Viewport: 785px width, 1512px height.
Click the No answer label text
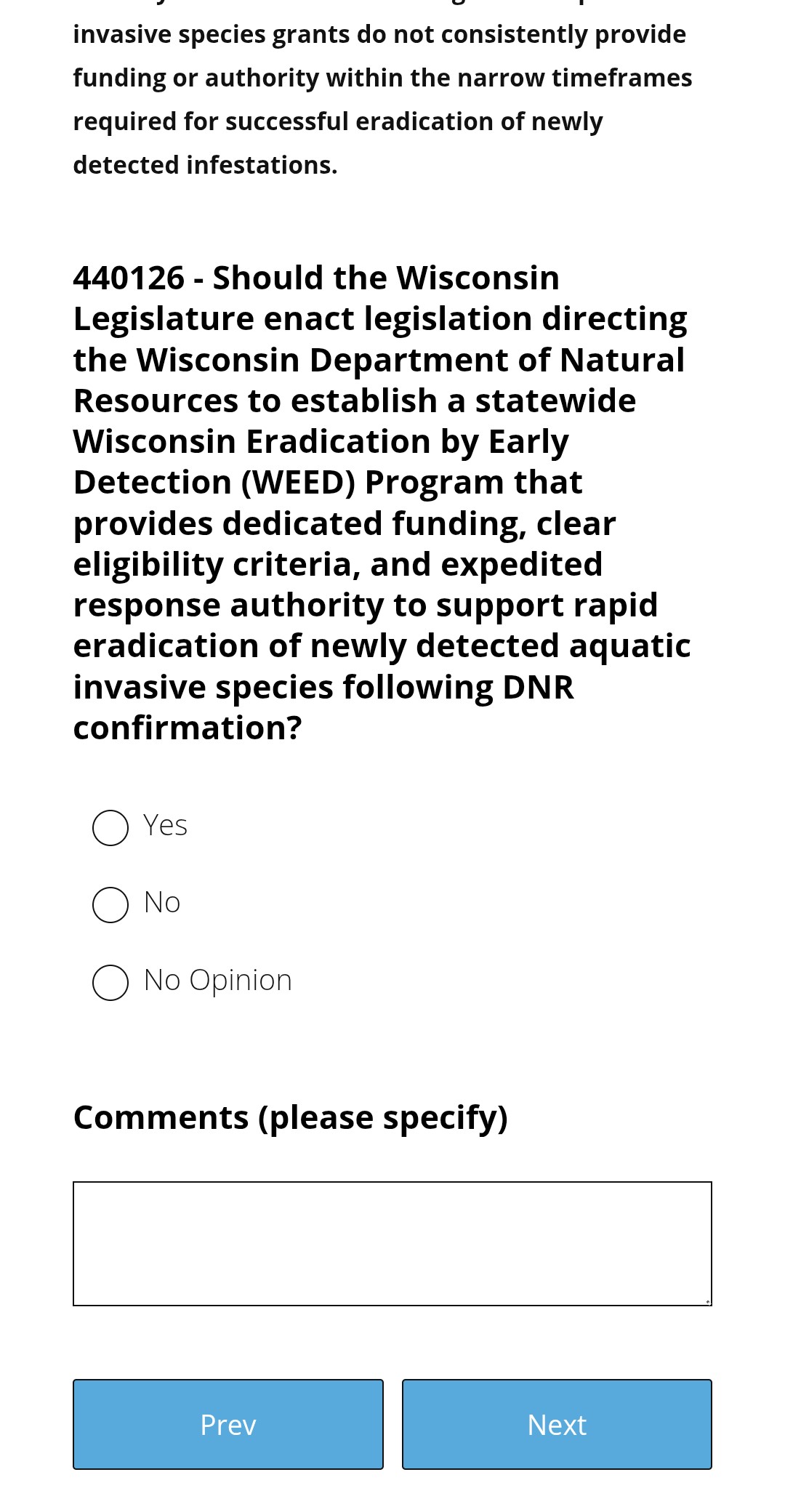162,903
